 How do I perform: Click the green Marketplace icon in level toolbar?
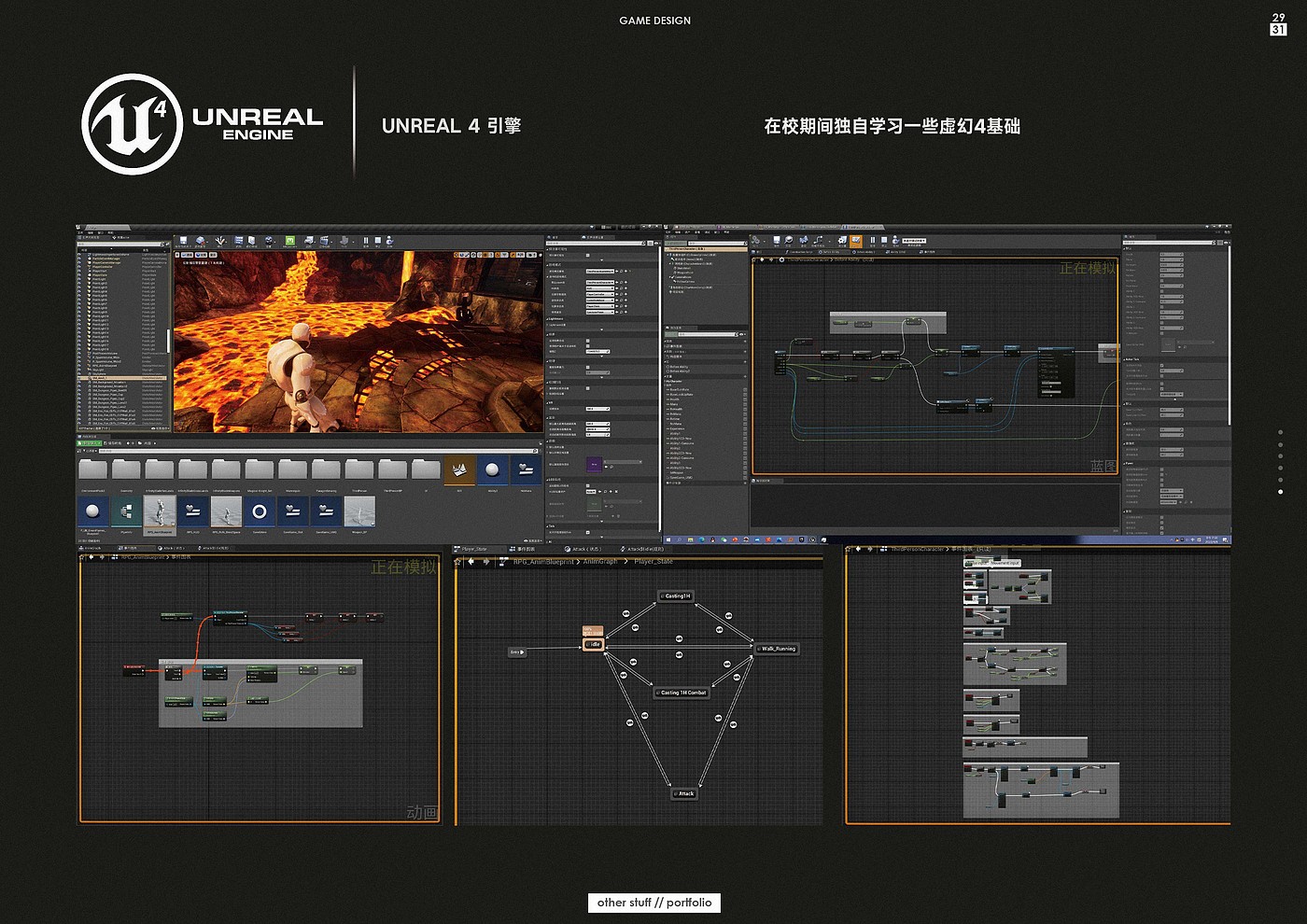(290, 242)
